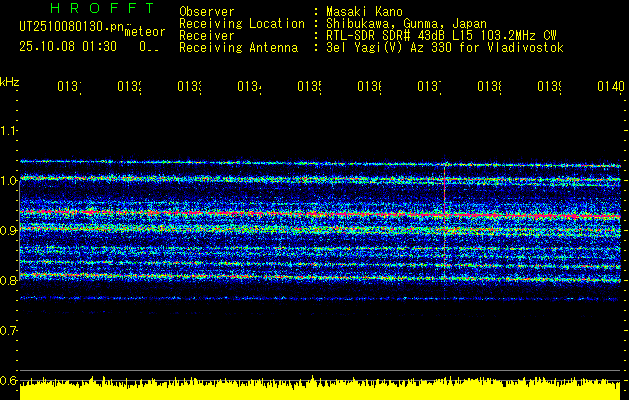Click the 0134 time marker
Image resolution: width=629 pixels, height=400 pixels.
point(249,86)
